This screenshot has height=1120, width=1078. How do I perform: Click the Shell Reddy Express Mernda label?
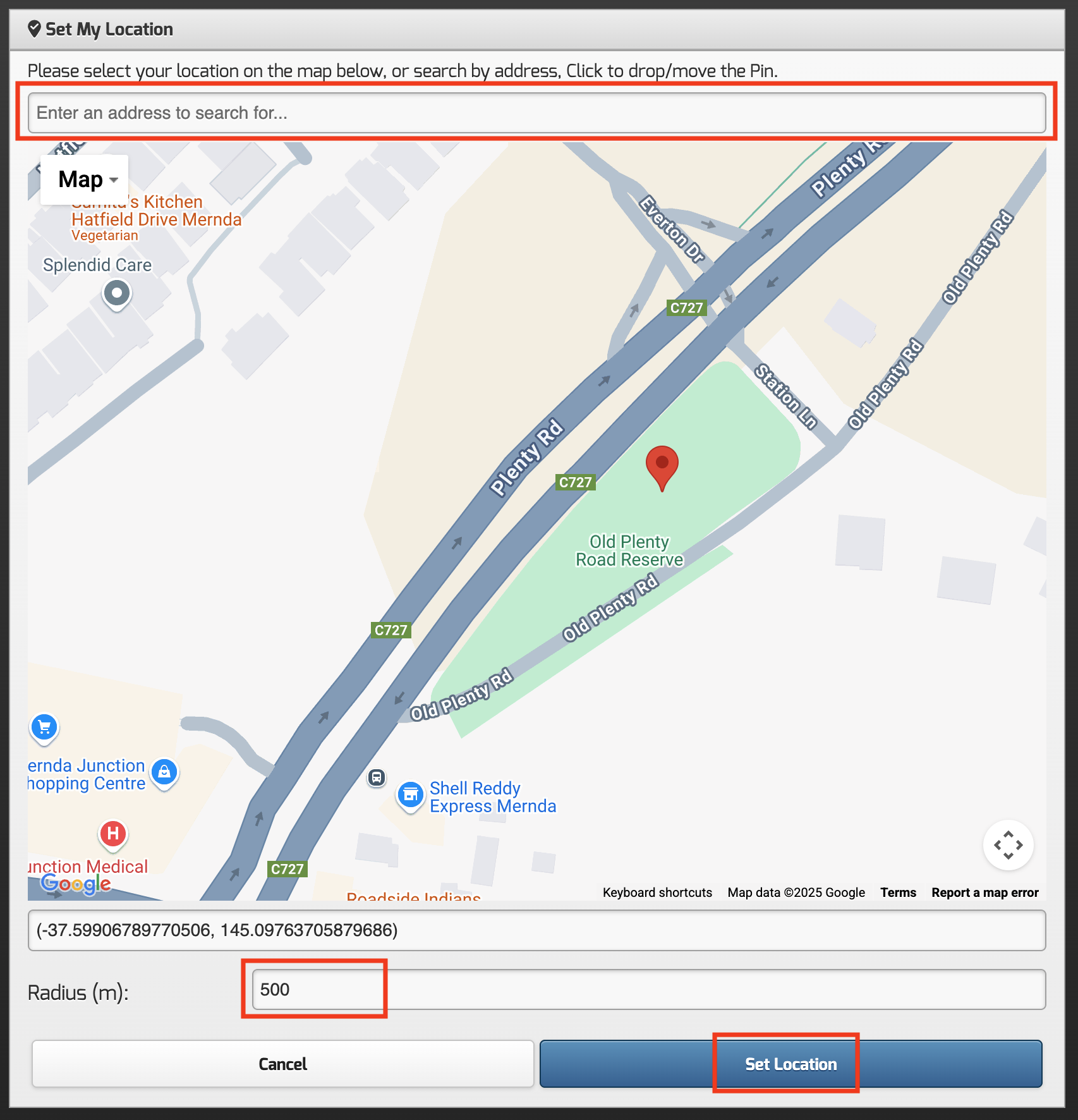click(x=492, y=797)
